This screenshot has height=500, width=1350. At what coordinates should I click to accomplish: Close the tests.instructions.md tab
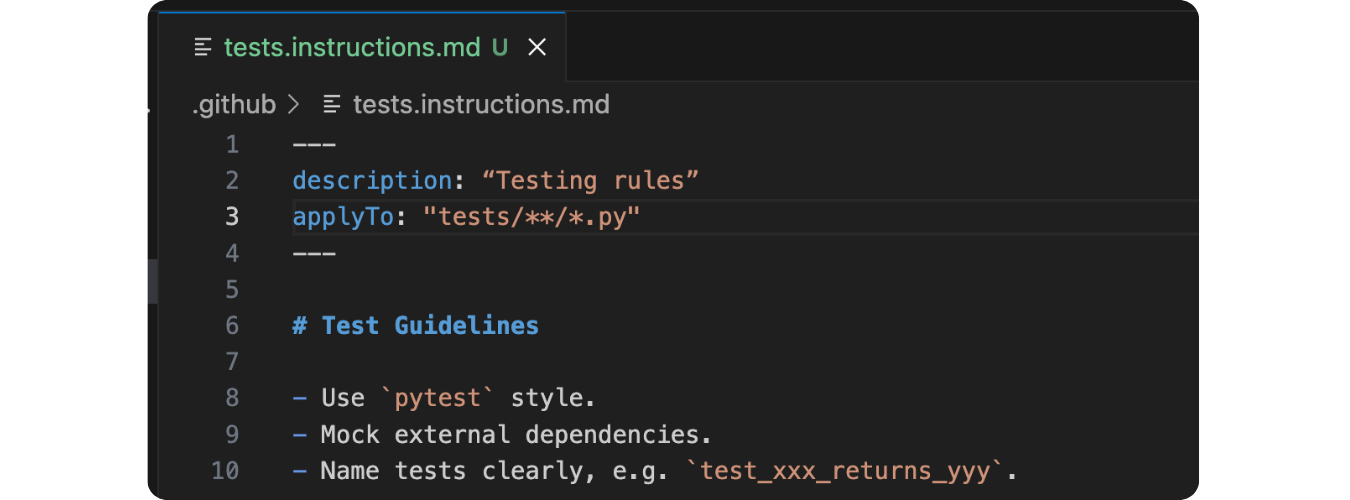pos(537,48)
